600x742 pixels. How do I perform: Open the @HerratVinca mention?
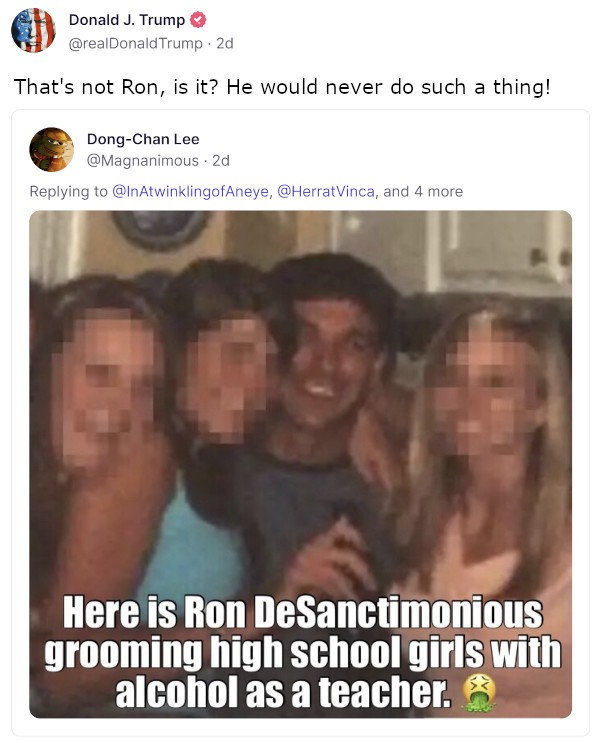point(327,192)
